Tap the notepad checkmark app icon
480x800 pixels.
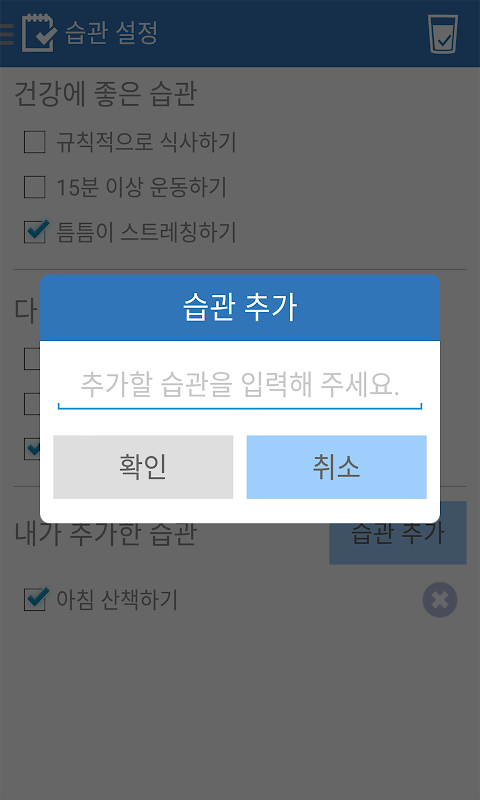click(x=39, y=33)
